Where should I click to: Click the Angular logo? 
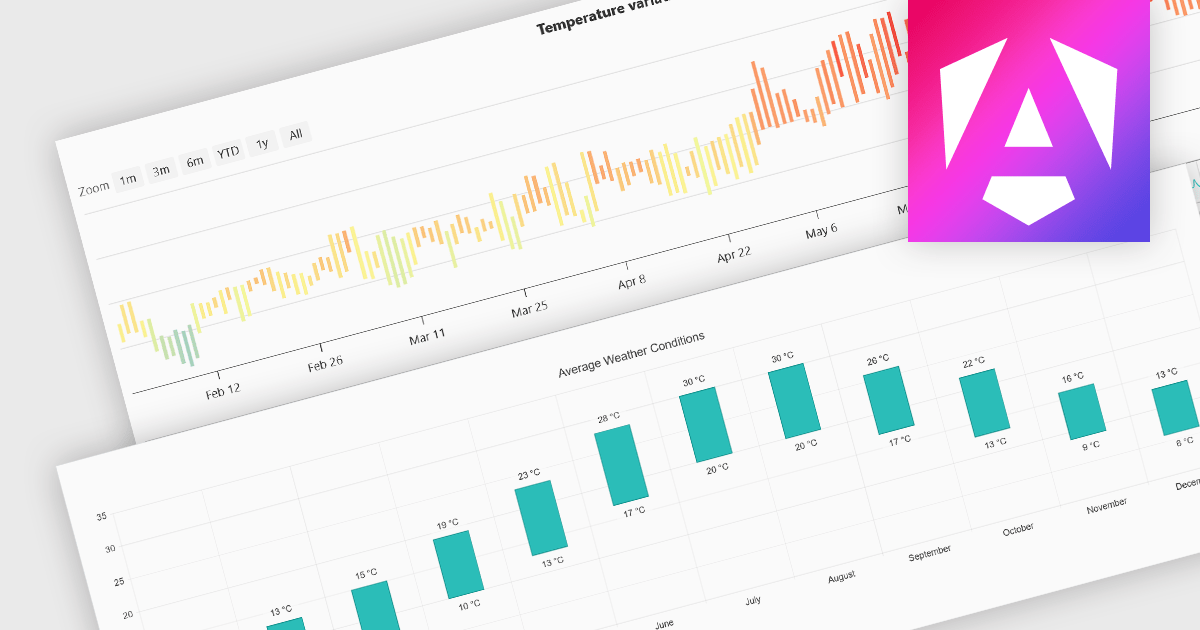pos(1029,122)
